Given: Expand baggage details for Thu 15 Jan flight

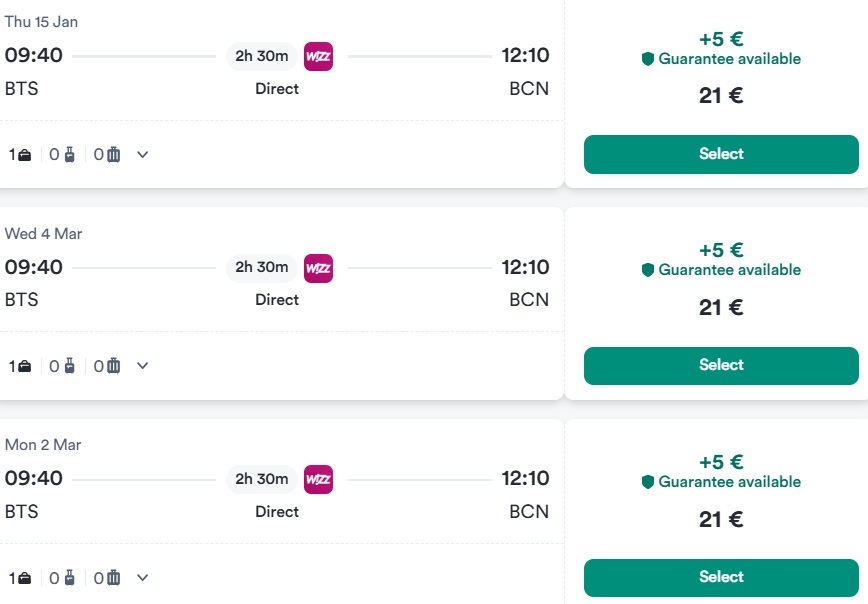Looking at the screenshot, I should pyautogui.click(x=142, y=155).
